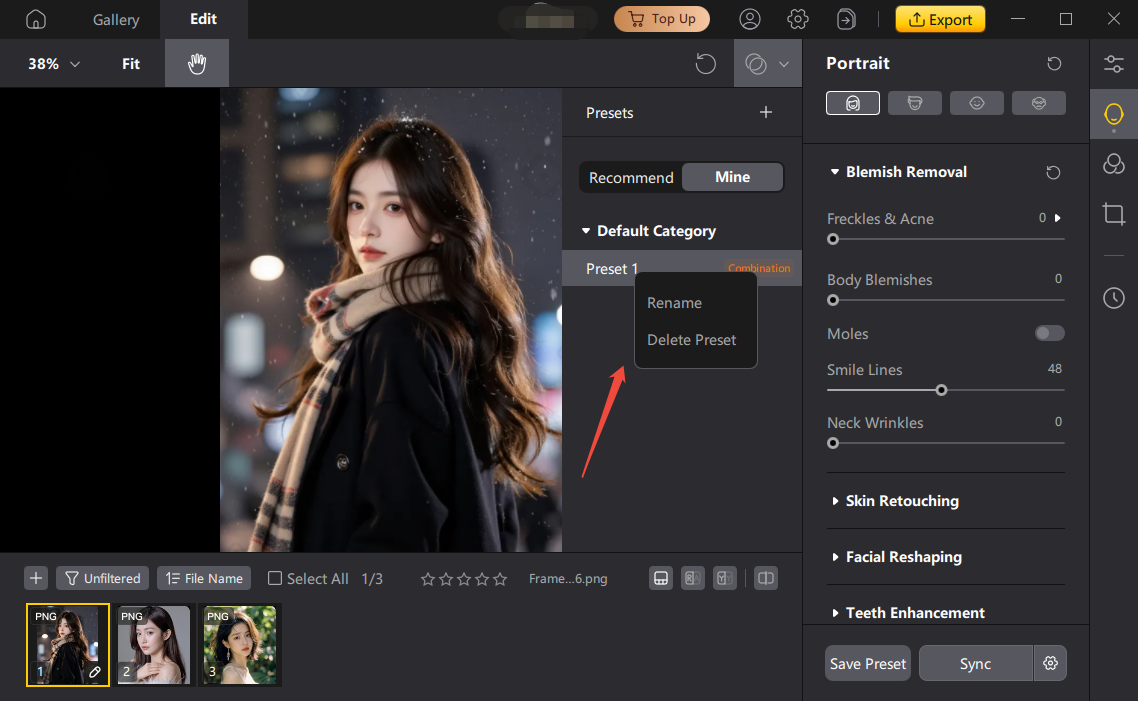Open the Adjustments sliders panel icon
Image resolution: width=1138 pixels, height=701 pixels.
pyautogui.click(x=1113, y=64)
